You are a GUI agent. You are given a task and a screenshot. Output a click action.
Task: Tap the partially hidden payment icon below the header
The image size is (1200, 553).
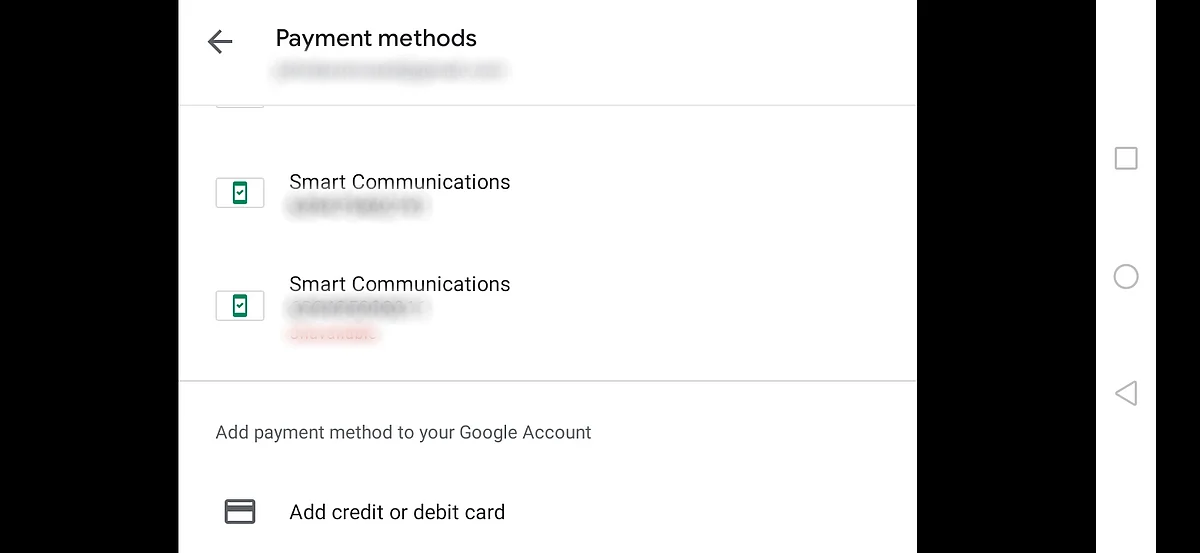tap(240, 104)
